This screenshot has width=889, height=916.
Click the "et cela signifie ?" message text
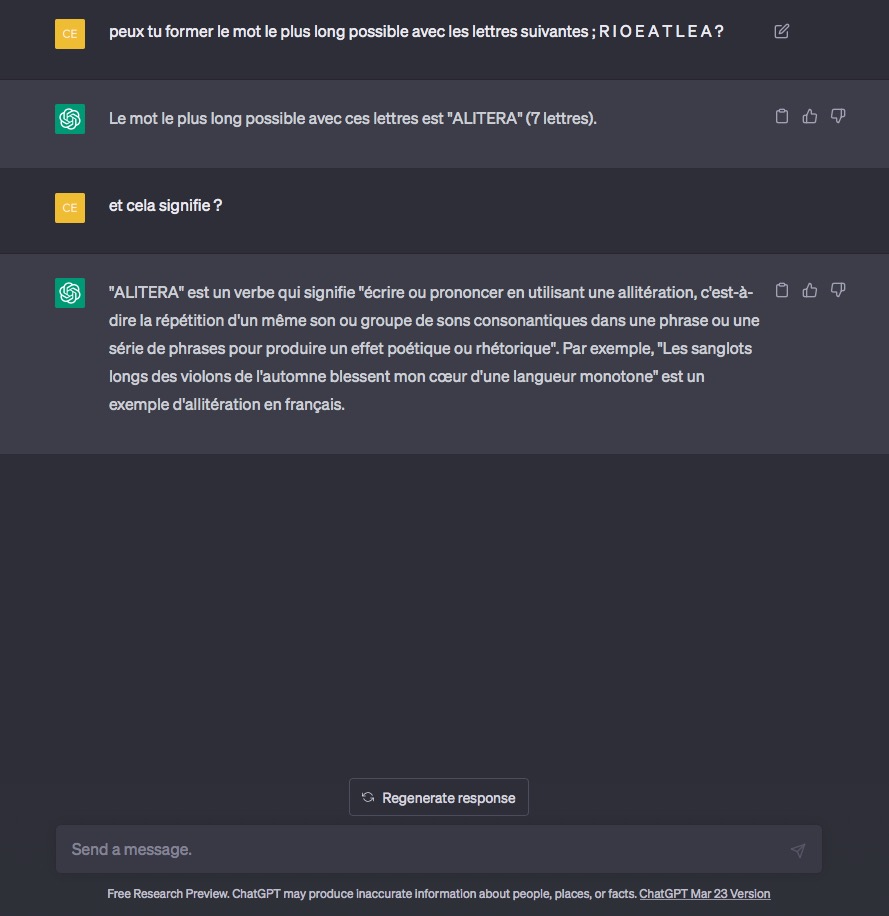pyautogui.click(x=166, y=205)
